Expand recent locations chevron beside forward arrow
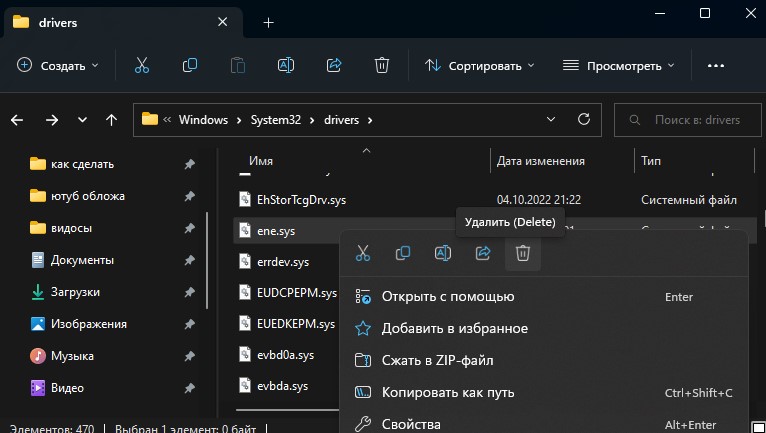 pos(82,120)
